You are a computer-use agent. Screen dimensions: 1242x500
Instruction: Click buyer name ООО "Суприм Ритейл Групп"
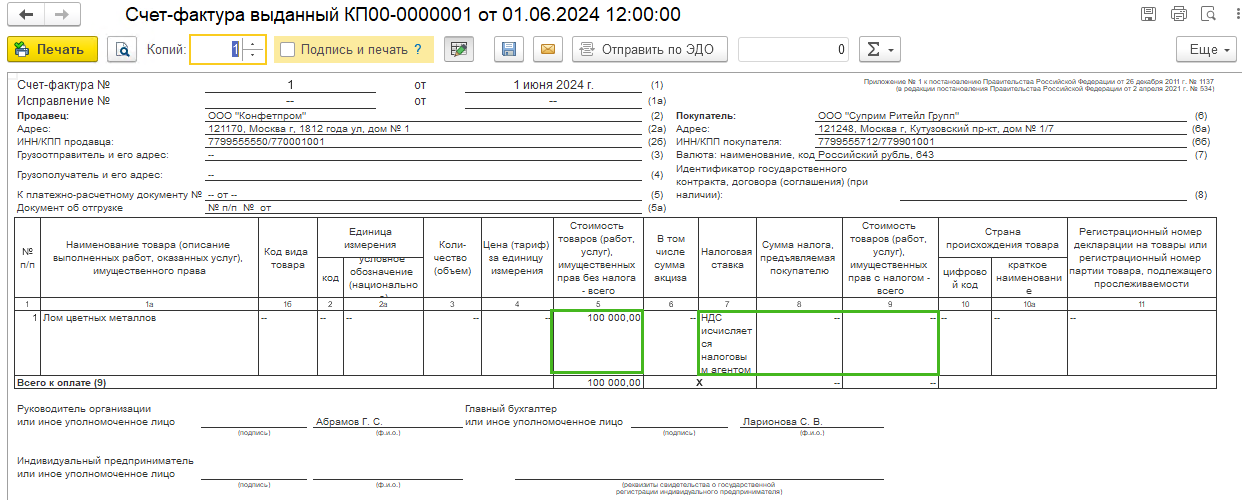coord(889,116)
